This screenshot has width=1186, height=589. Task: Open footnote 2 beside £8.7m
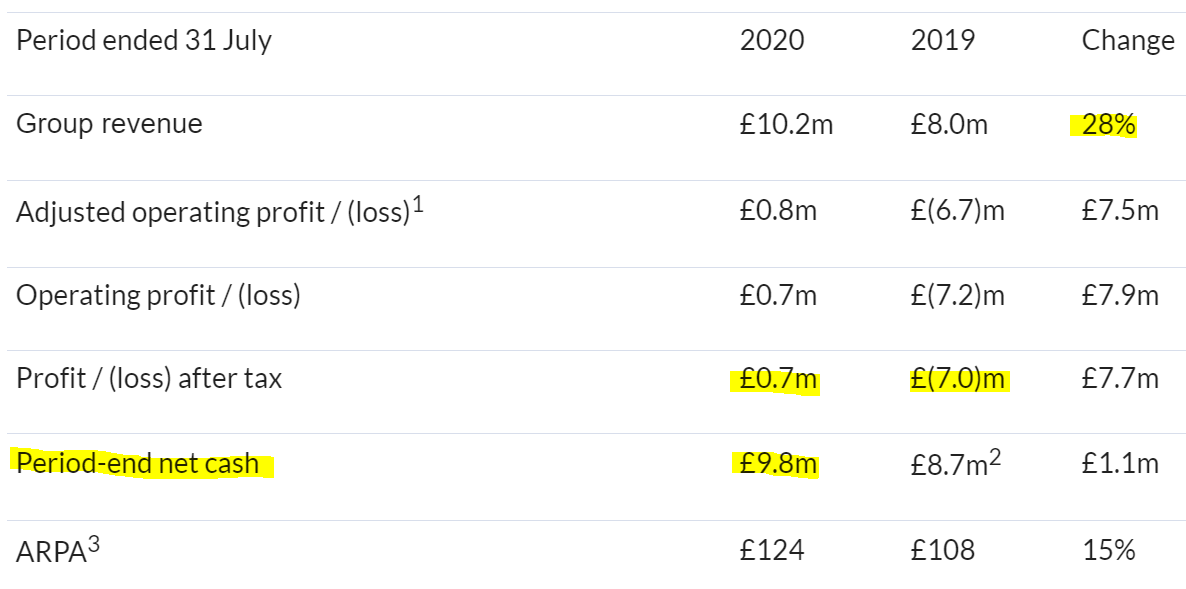pos(995,458)
